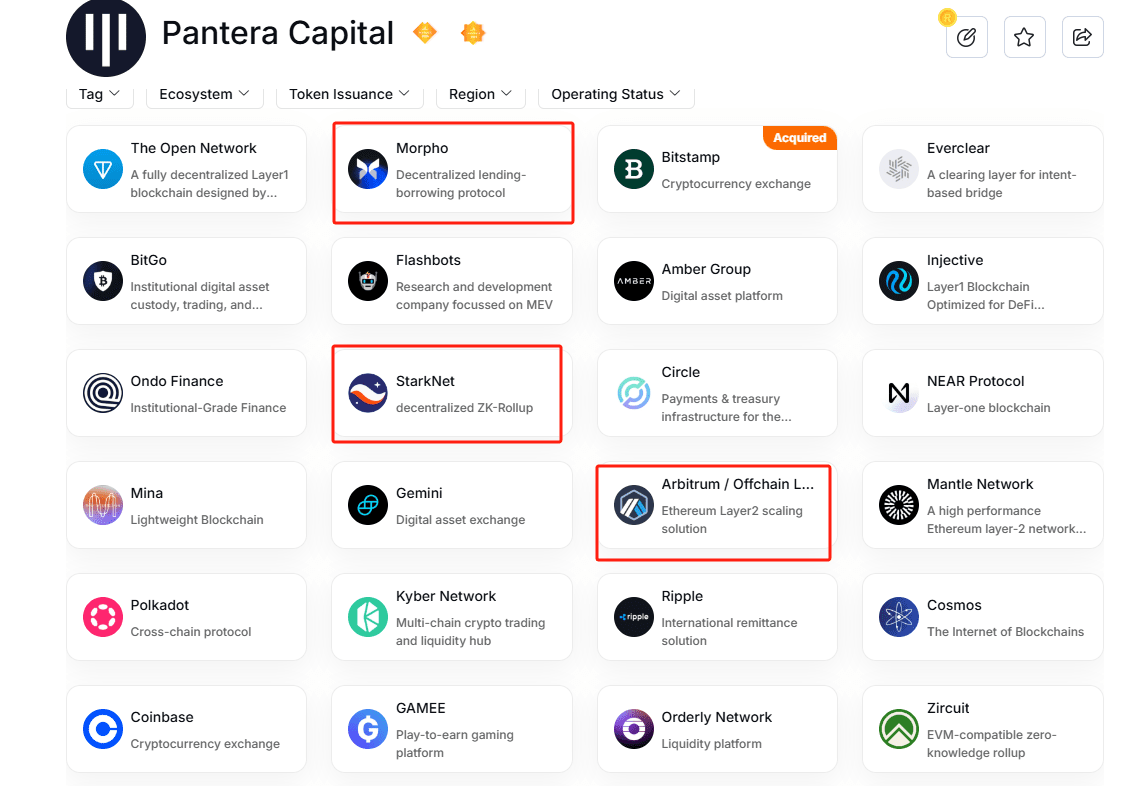Open the Tag filter dropdown
Screen dimensions: 1126x786
100,94
